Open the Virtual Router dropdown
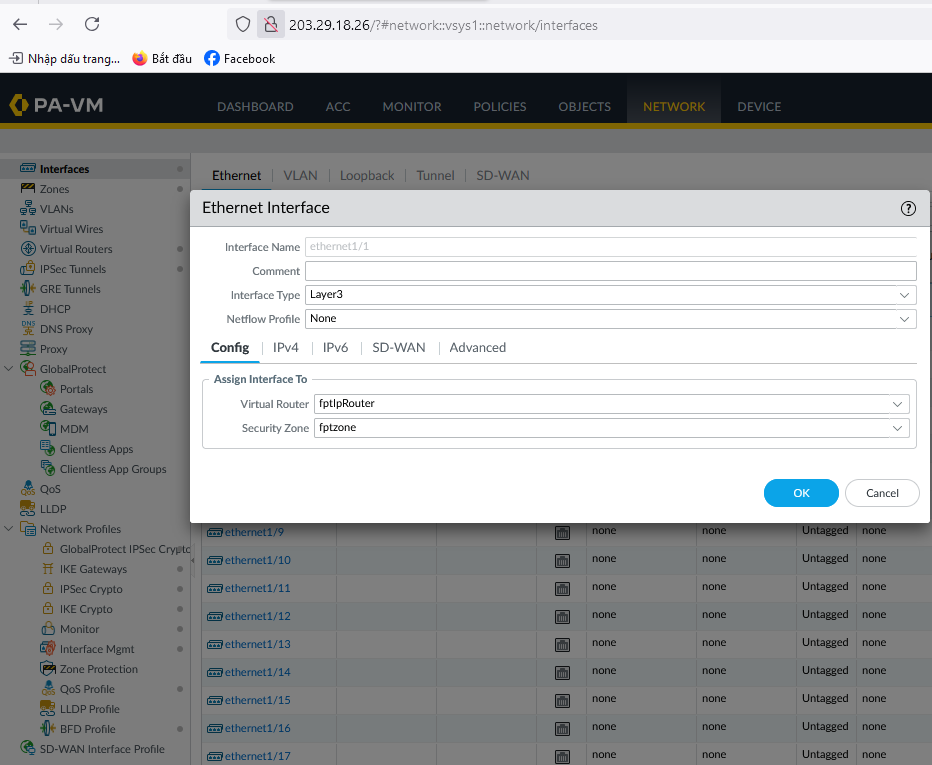Image resolution: width=932 pixels, height=765 pixels. (x=610, y=404)
